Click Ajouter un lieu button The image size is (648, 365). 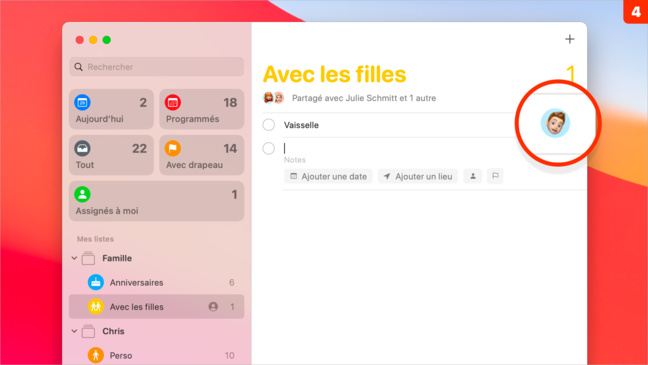[x=418, y=177]
